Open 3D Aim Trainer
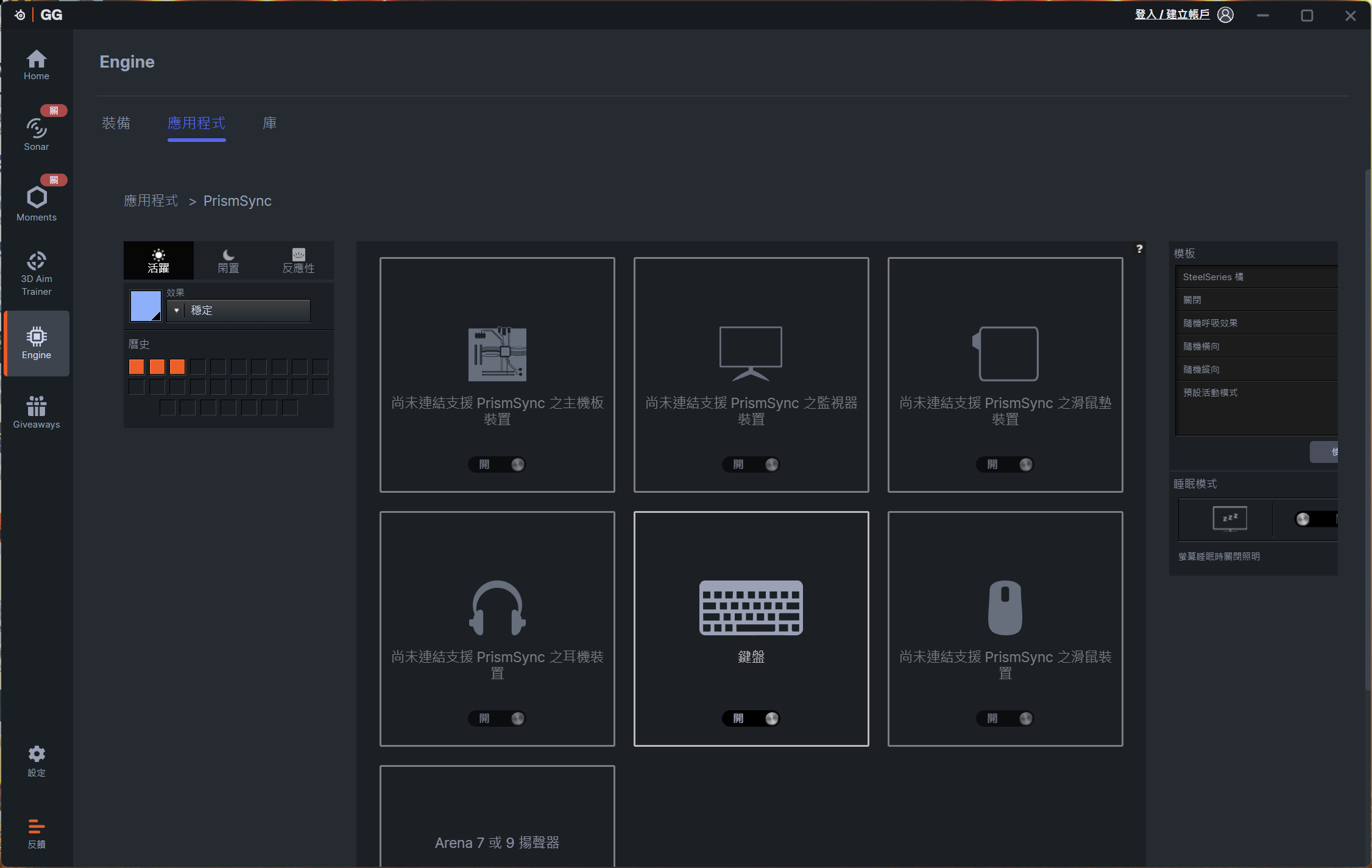 click(37, 273)
